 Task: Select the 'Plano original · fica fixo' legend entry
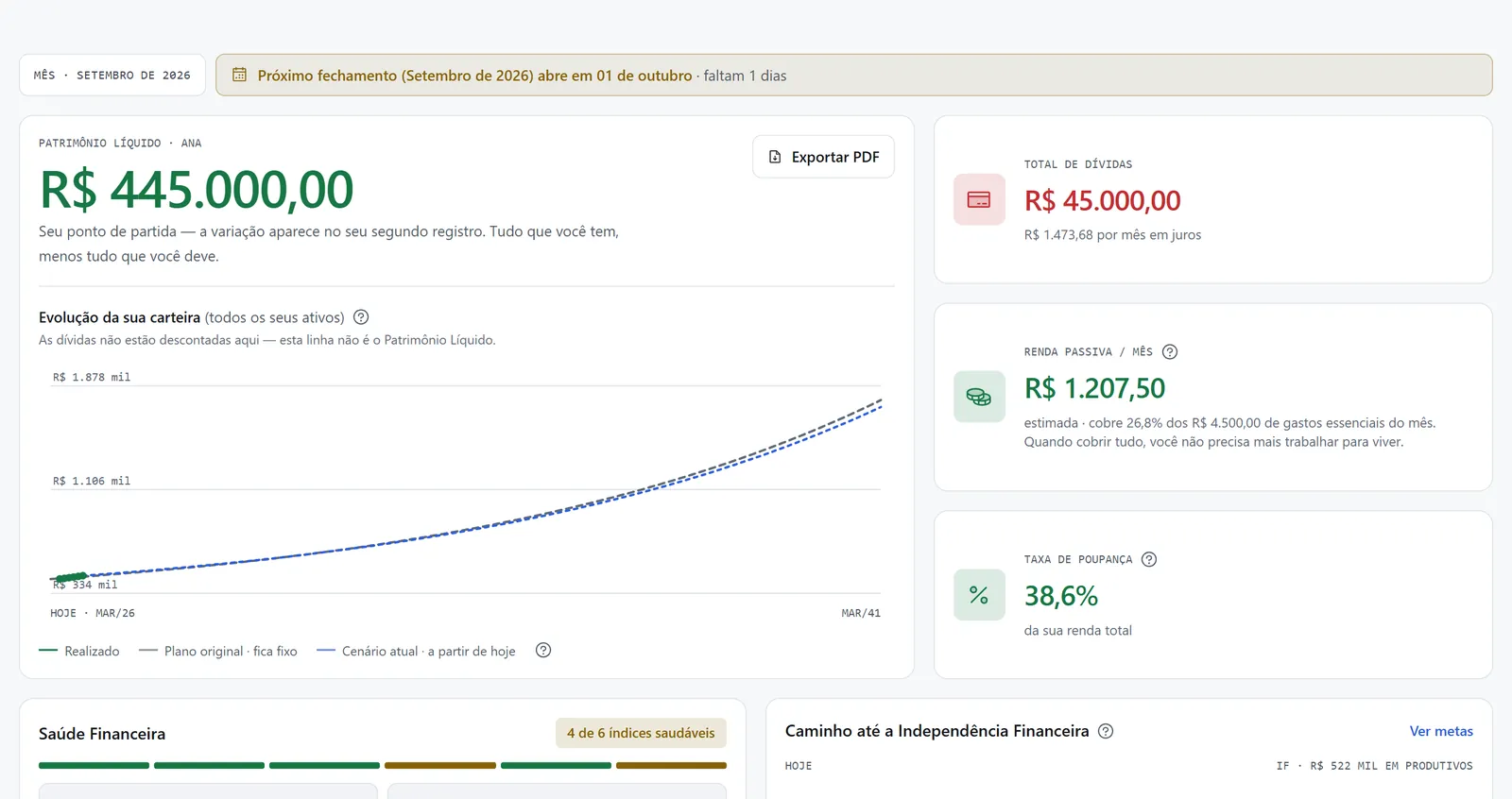pos(218,651)
